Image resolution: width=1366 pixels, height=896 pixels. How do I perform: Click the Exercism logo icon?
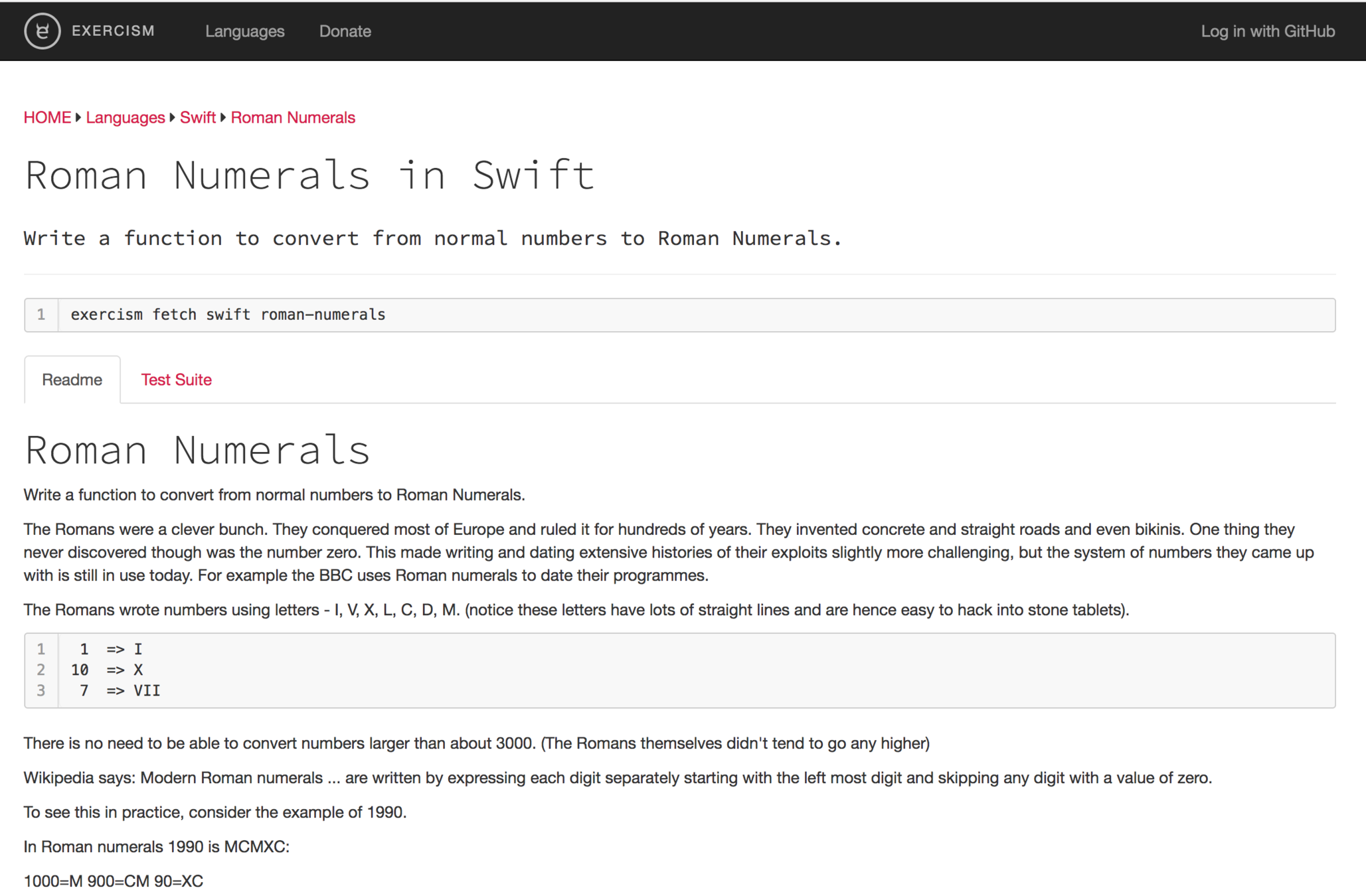pyautogui.click(x=42, y=31)
